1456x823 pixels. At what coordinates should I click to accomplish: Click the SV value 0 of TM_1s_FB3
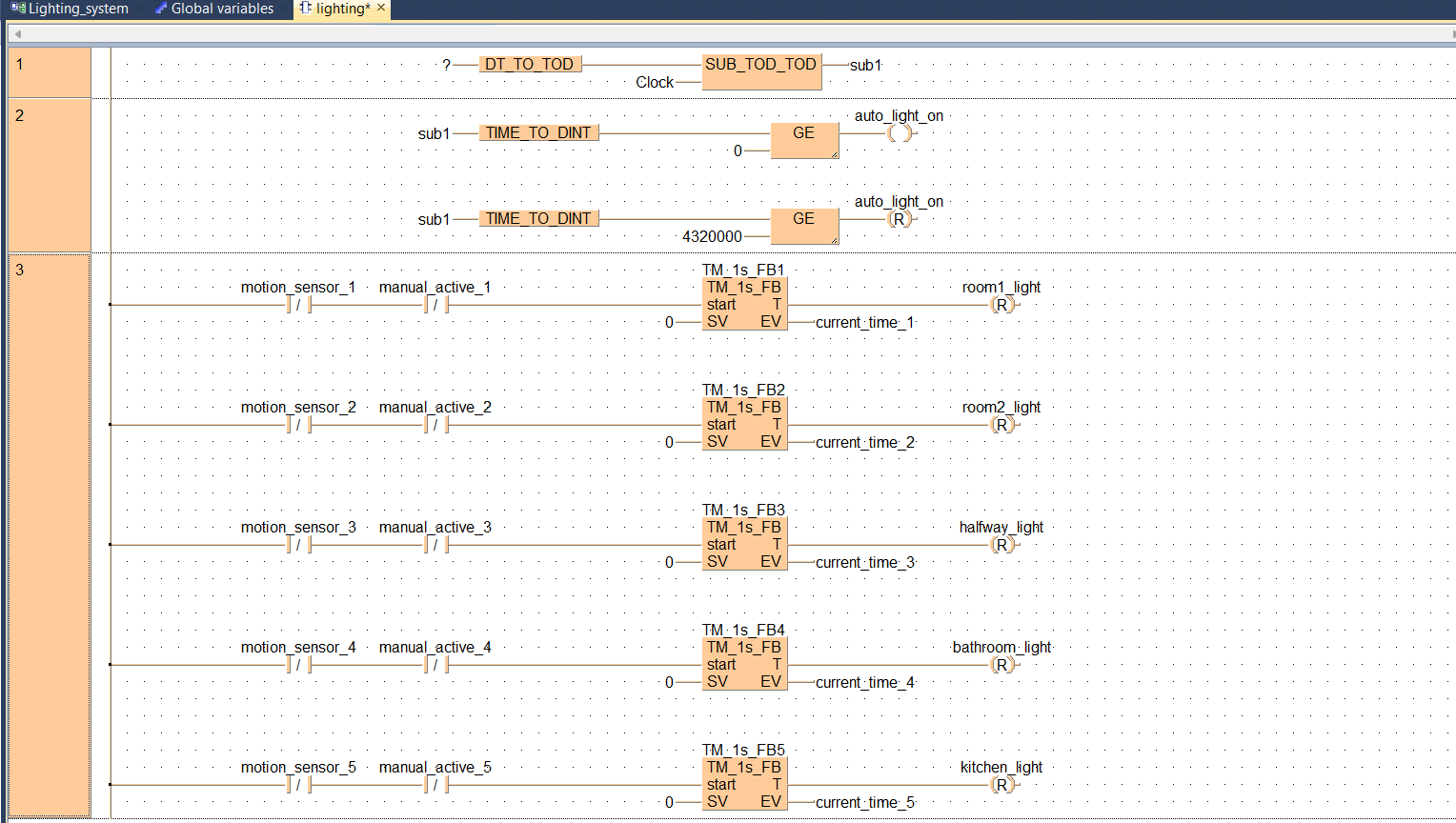click(669, 563)
